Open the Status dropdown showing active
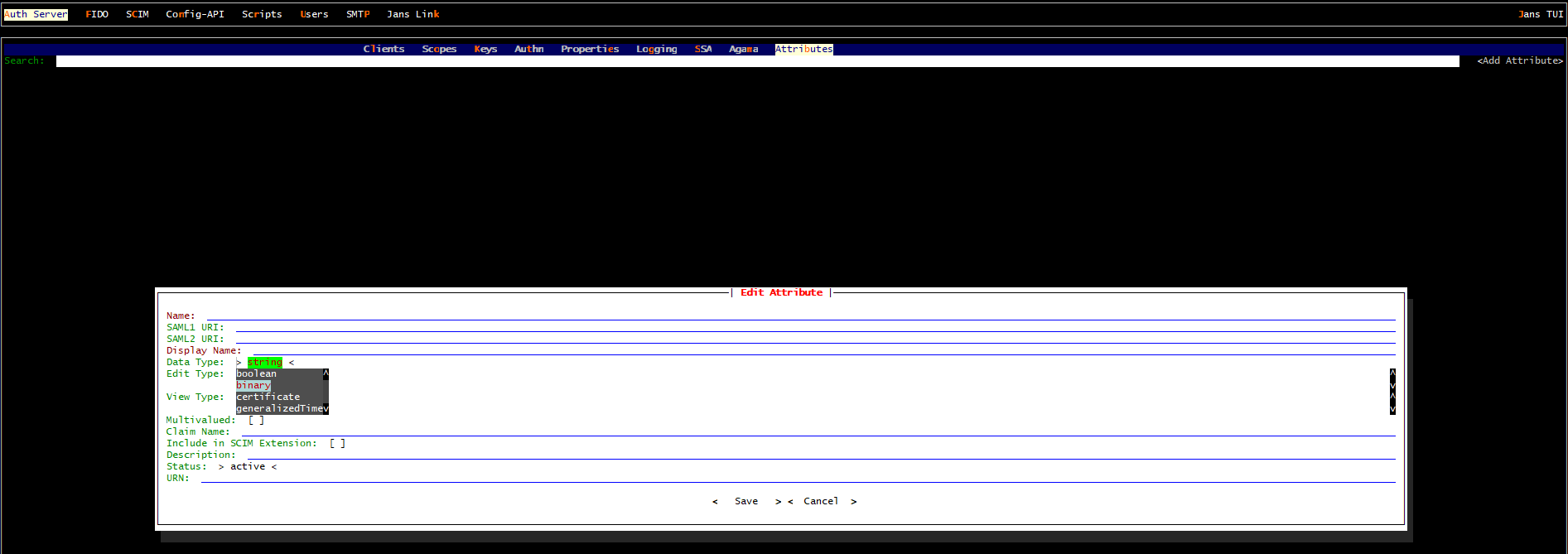This screenshot has height=554, width=1568. point(248,466)
